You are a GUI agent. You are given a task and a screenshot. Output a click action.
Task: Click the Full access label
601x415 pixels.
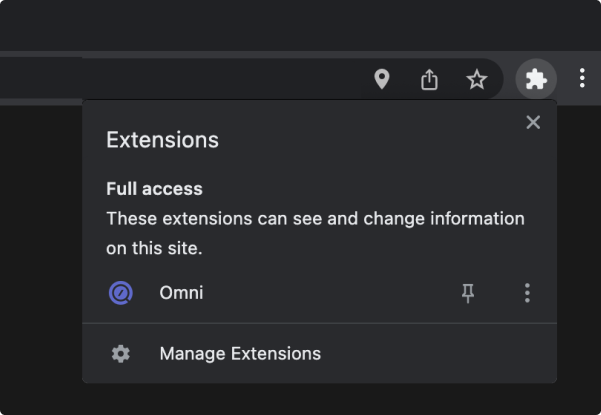pyautogui.click(x=154, y=189)
